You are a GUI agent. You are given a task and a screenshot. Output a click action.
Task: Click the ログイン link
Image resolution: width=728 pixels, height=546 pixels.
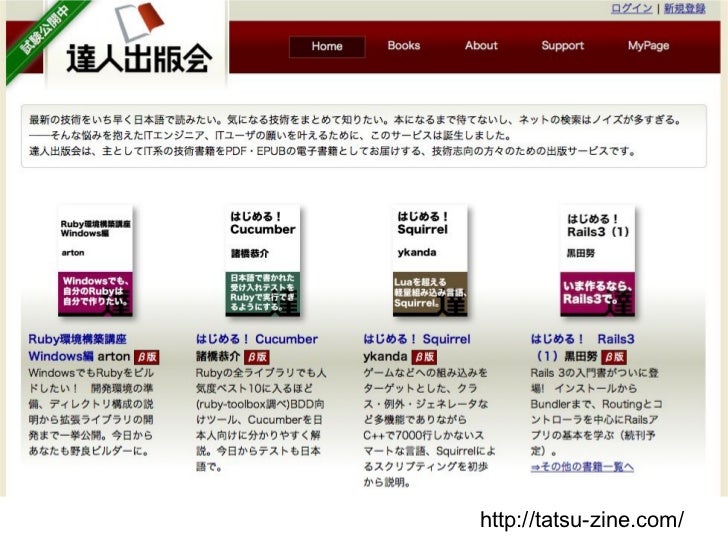631,8
